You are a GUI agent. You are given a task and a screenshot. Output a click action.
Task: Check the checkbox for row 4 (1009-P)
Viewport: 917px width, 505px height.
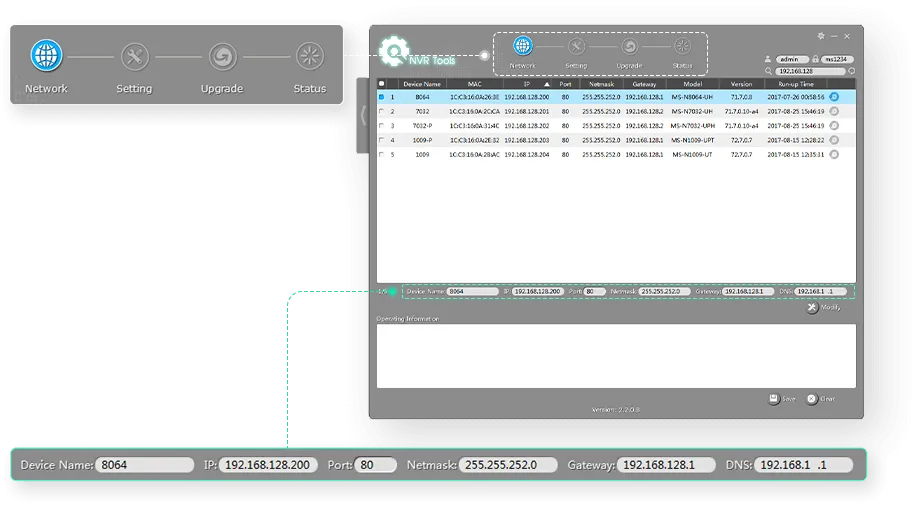pos(382,140)
